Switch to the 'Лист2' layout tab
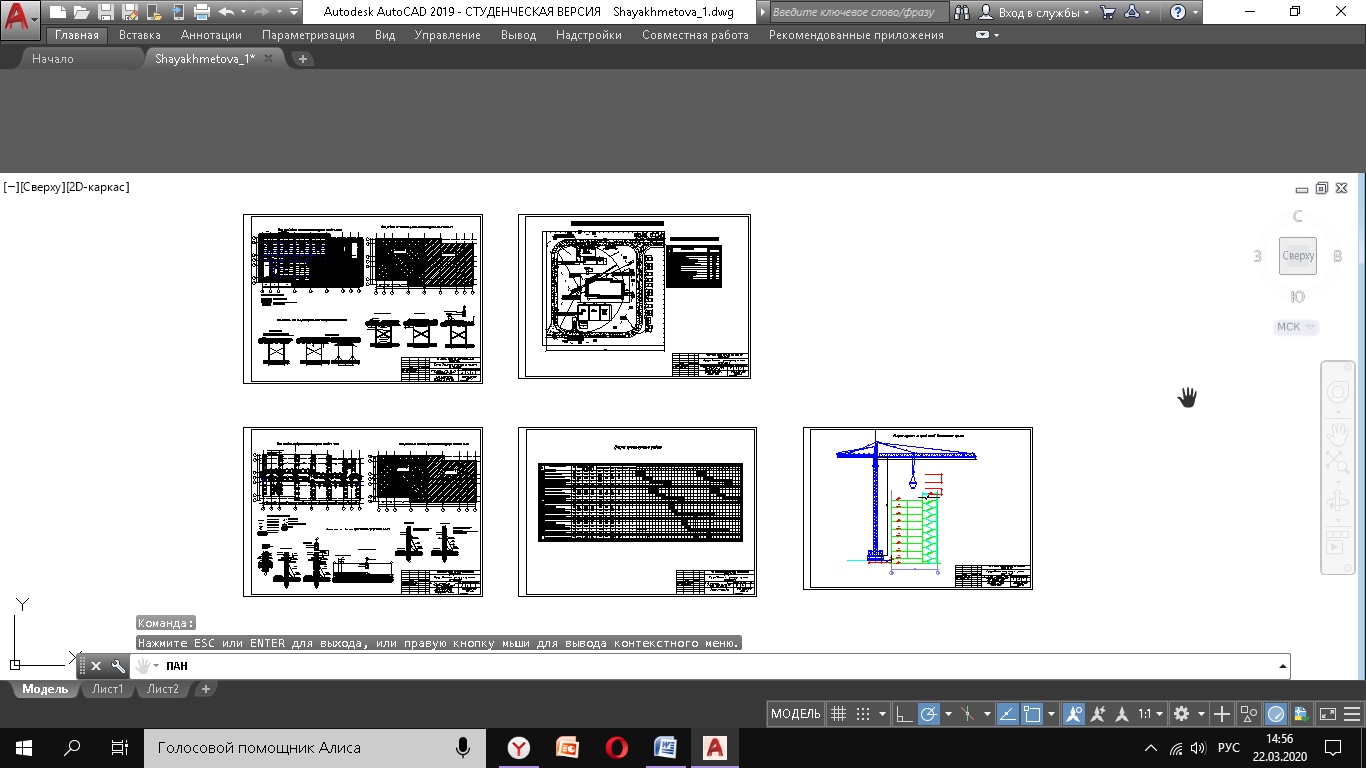The width and height of the screenshot is (1366, 768). (x=163, y=689)
